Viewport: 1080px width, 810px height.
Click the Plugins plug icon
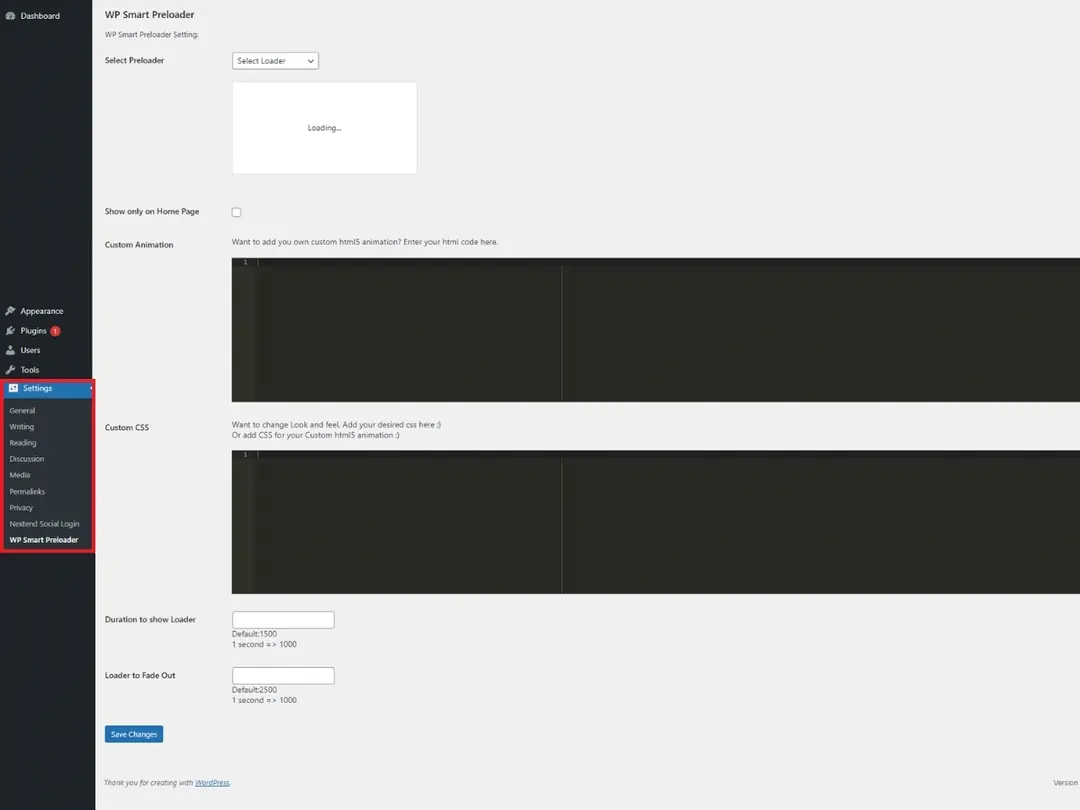point(10,331)
